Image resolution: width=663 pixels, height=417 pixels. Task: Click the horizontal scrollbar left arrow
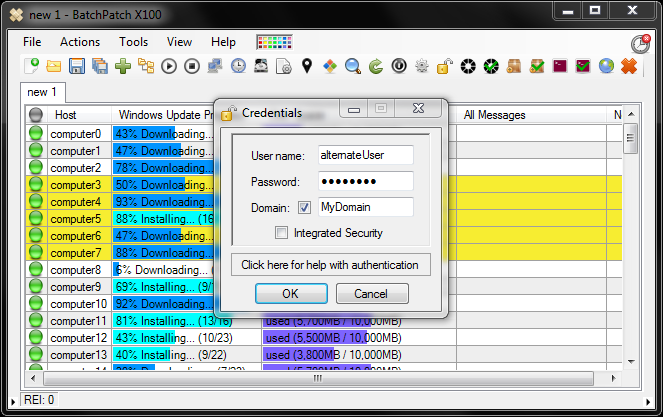33,379
